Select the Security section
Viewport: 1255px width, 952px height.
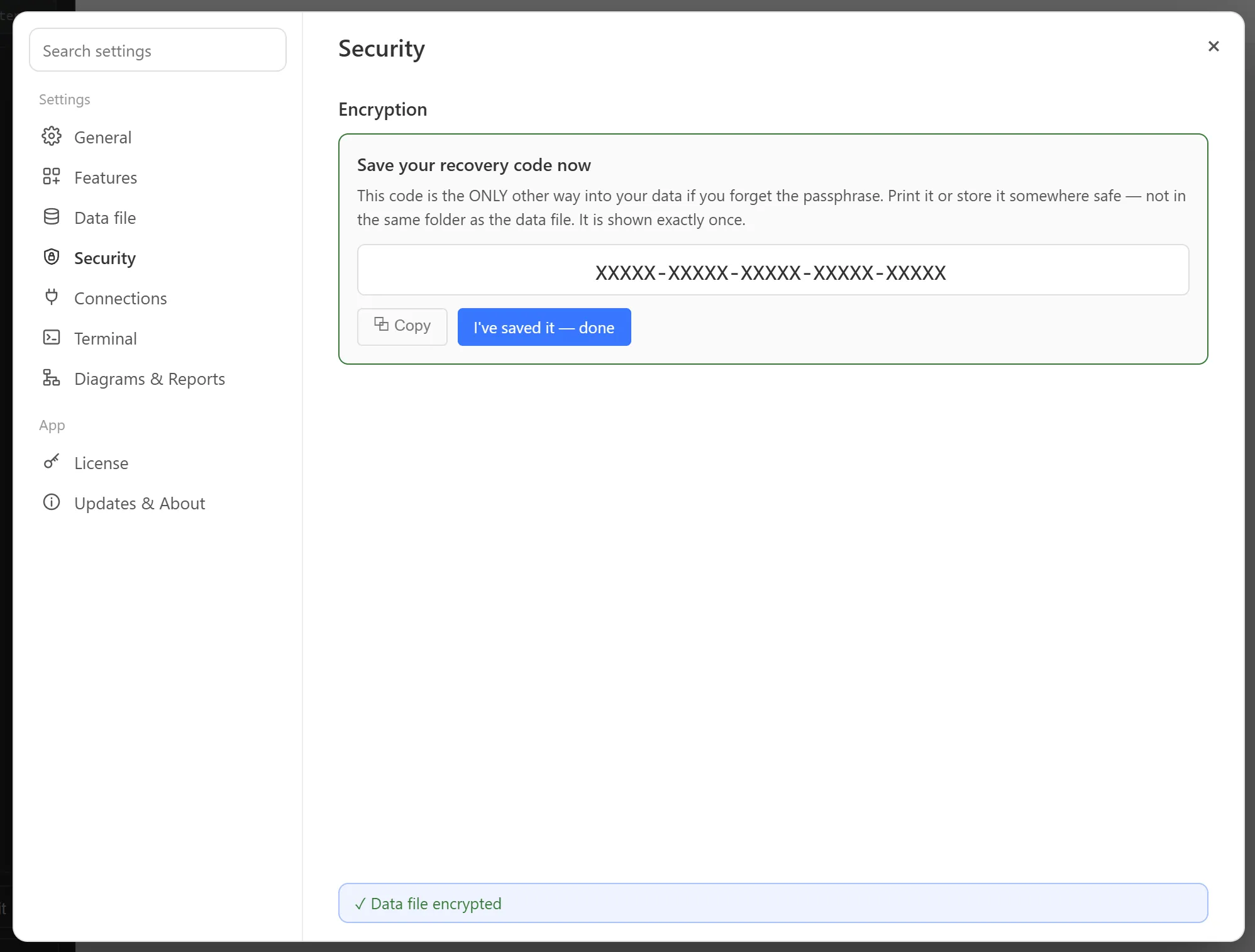pyautogui.click(x=157, y=258)
